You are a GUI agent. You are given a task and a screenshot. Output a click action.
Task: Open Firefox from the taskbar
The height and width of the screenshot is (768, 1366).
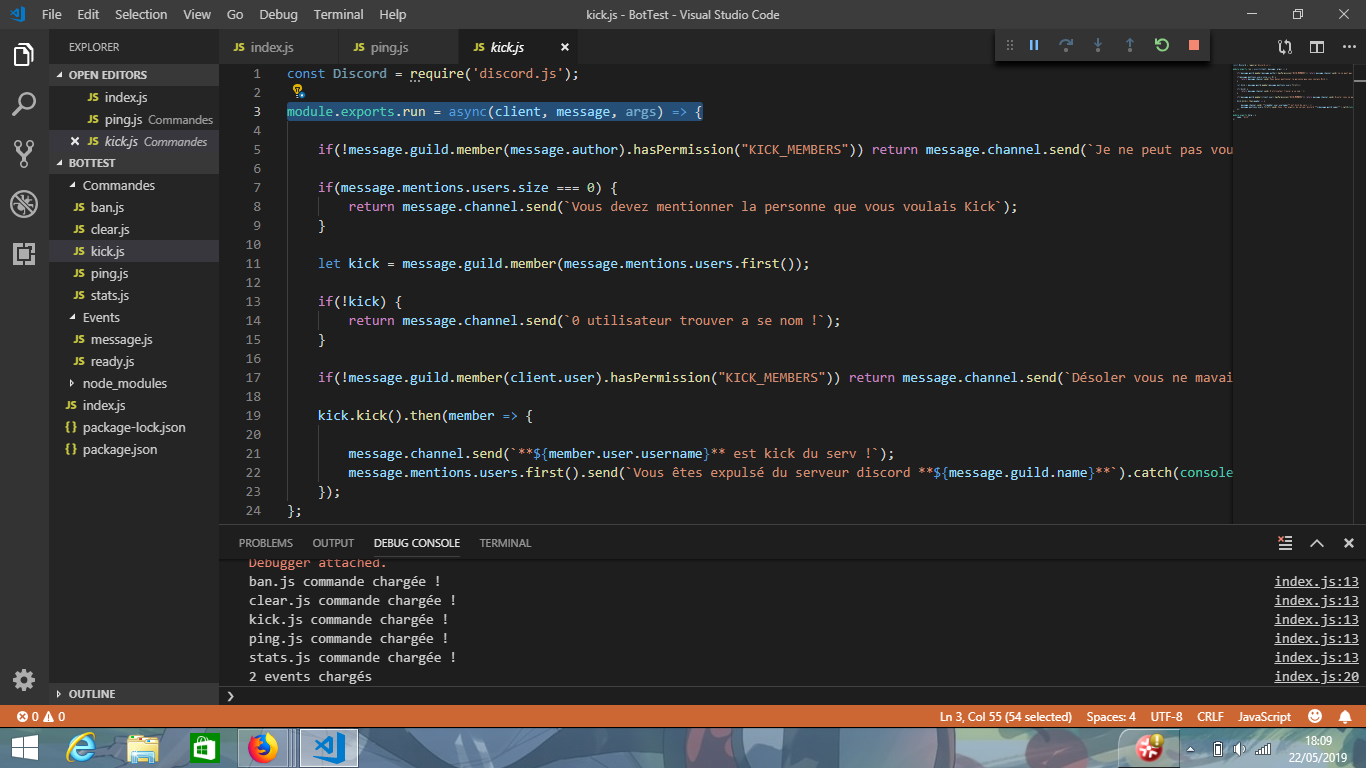tap(264, 747)
